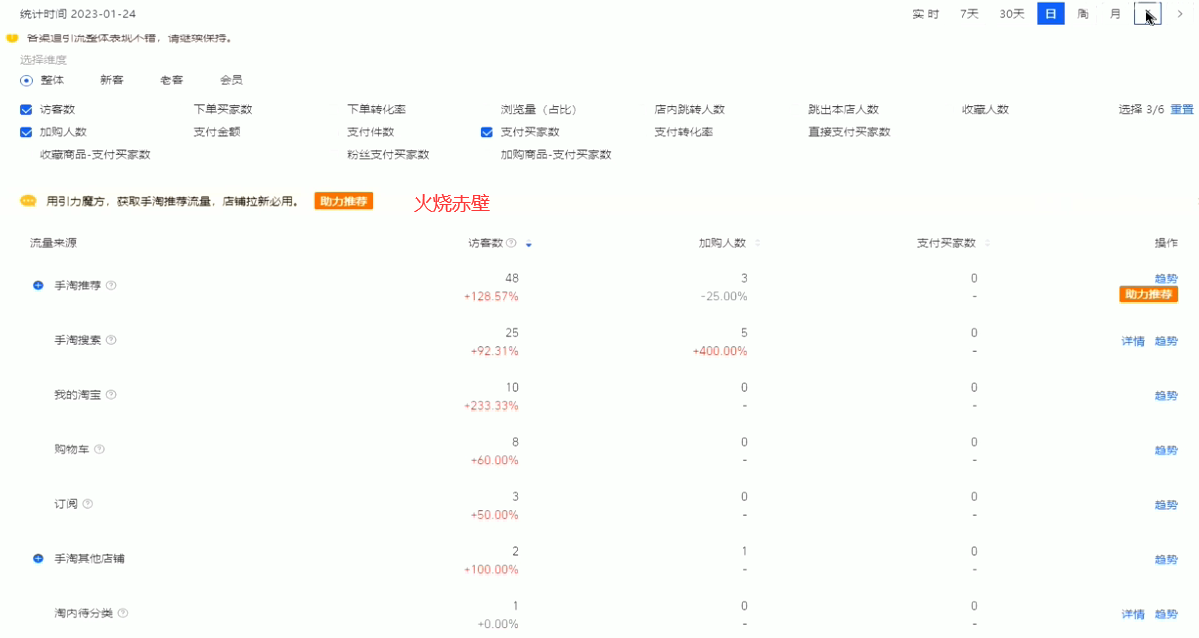Expand the 手淘推荐 traffic source row
The width and height of the screenshot is (1199, 638).
(38, 285)
